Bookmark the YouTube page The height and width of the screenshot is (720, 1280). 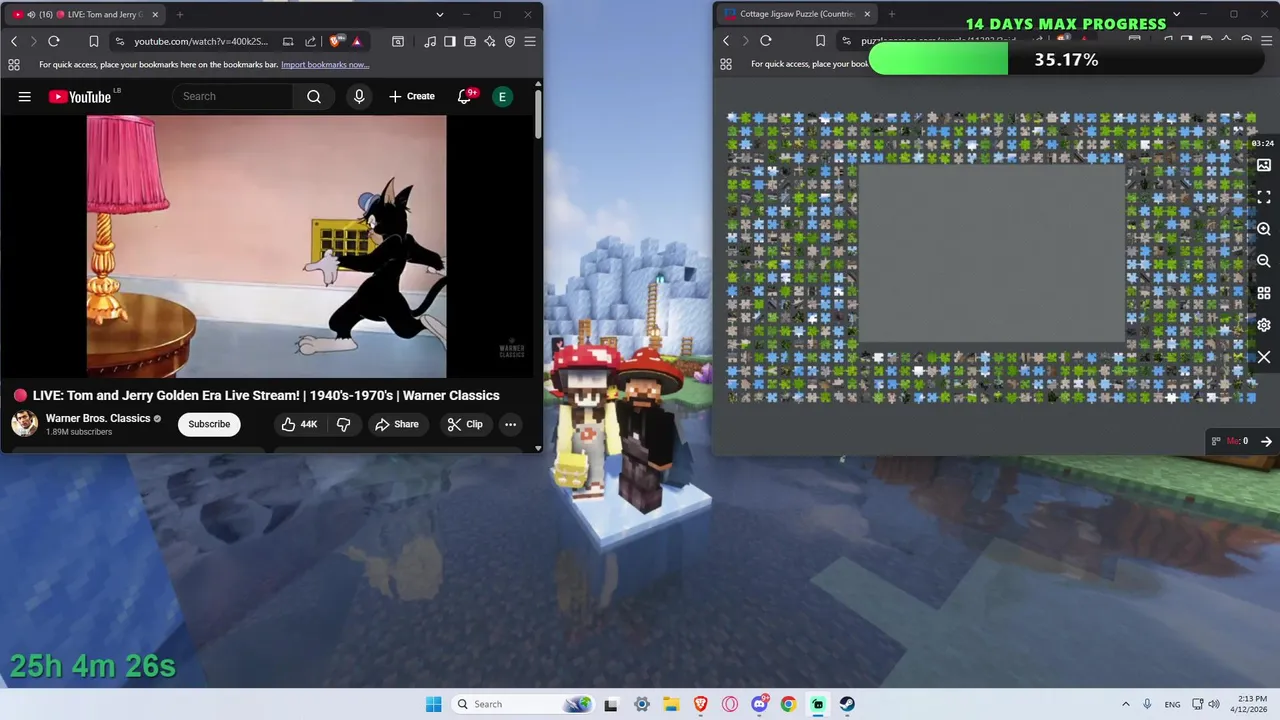[93, 41]
